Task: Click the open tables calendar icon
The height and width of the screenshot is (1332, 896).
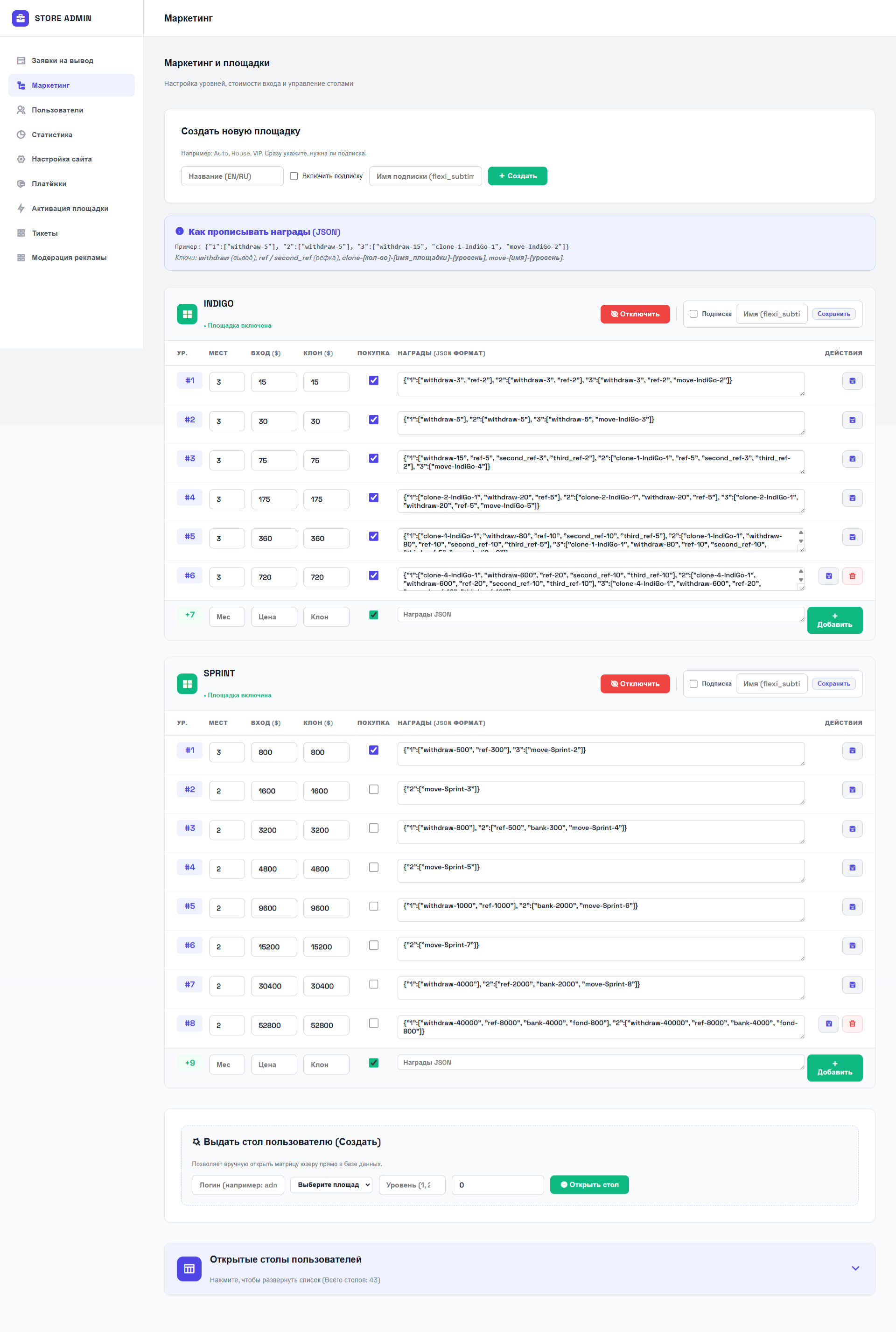Action: 189,1269
